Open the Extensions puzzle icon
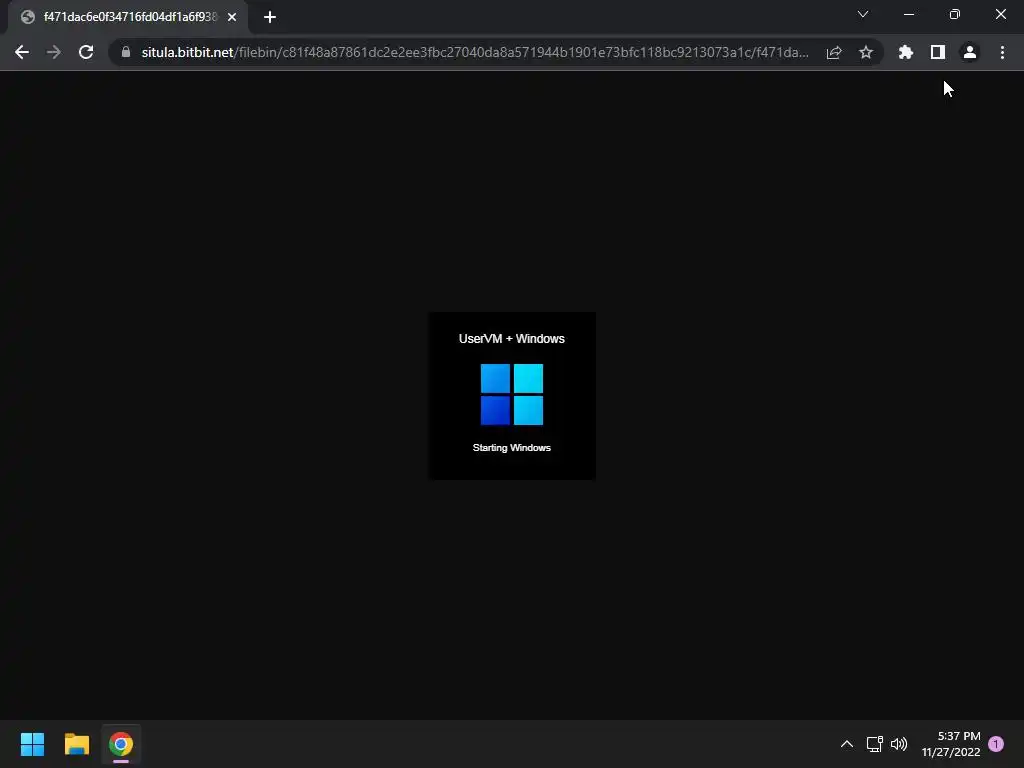Viewport: 1024px width, 768px height. tap(906, 52)
